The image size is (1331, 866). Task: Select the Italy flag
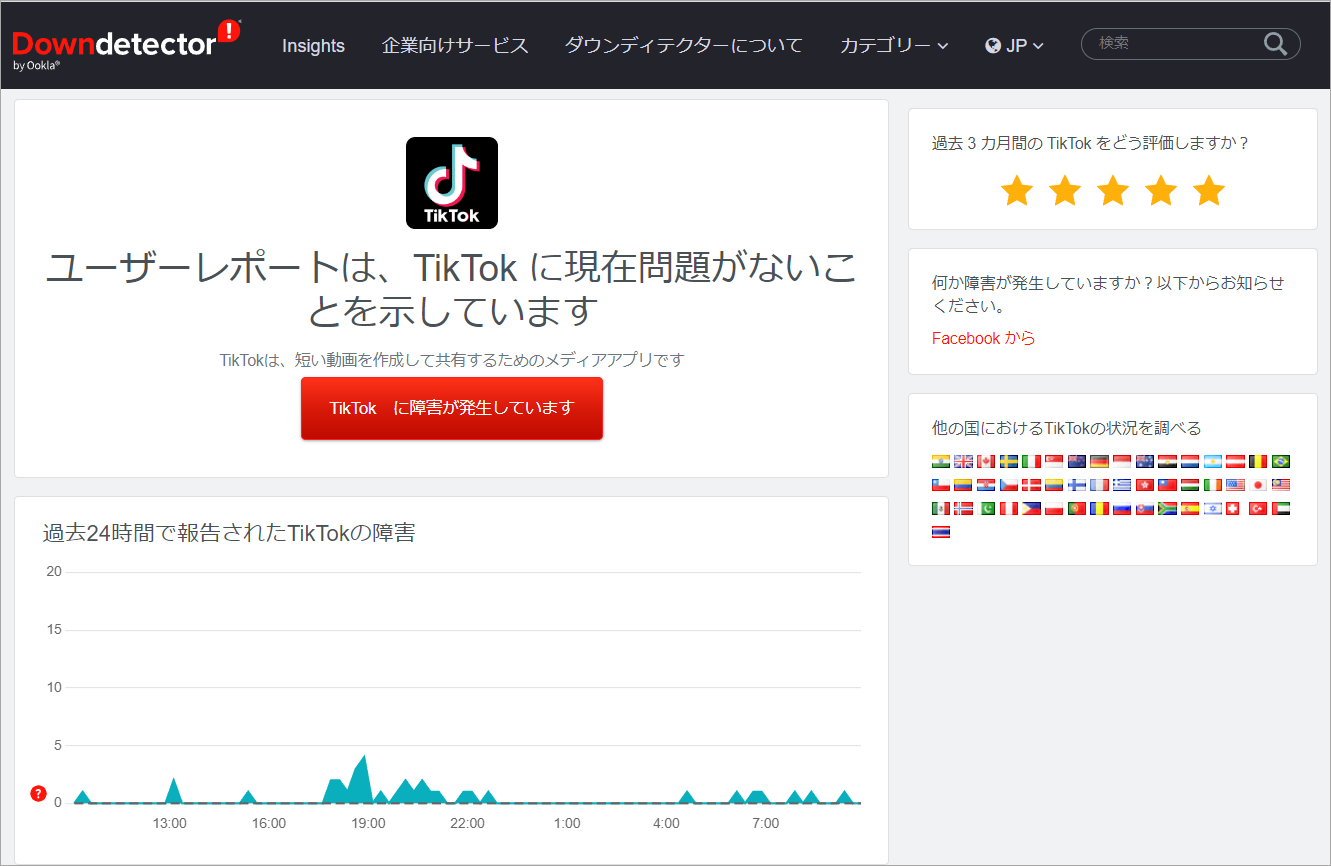point(1031,461)
